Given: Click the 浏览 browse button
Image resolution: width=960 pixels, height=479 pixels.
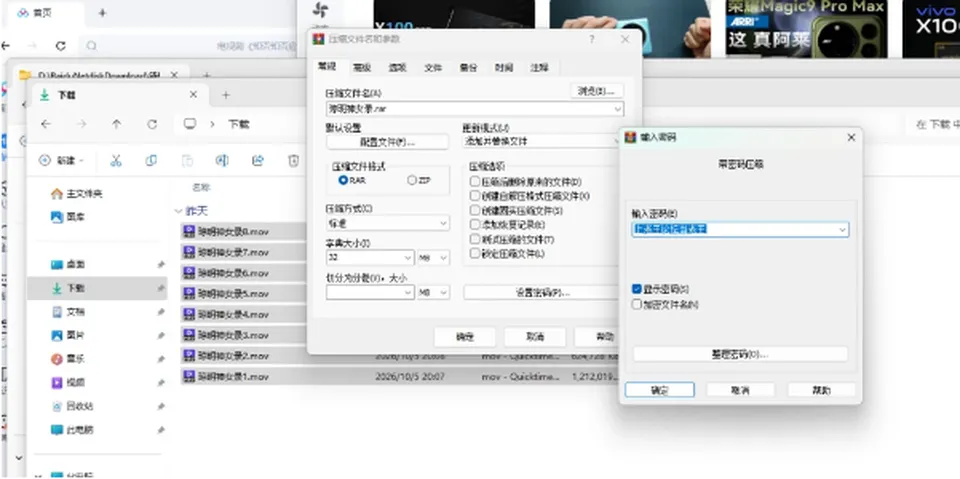Looking at the screenshot, I should pos(597,91).
